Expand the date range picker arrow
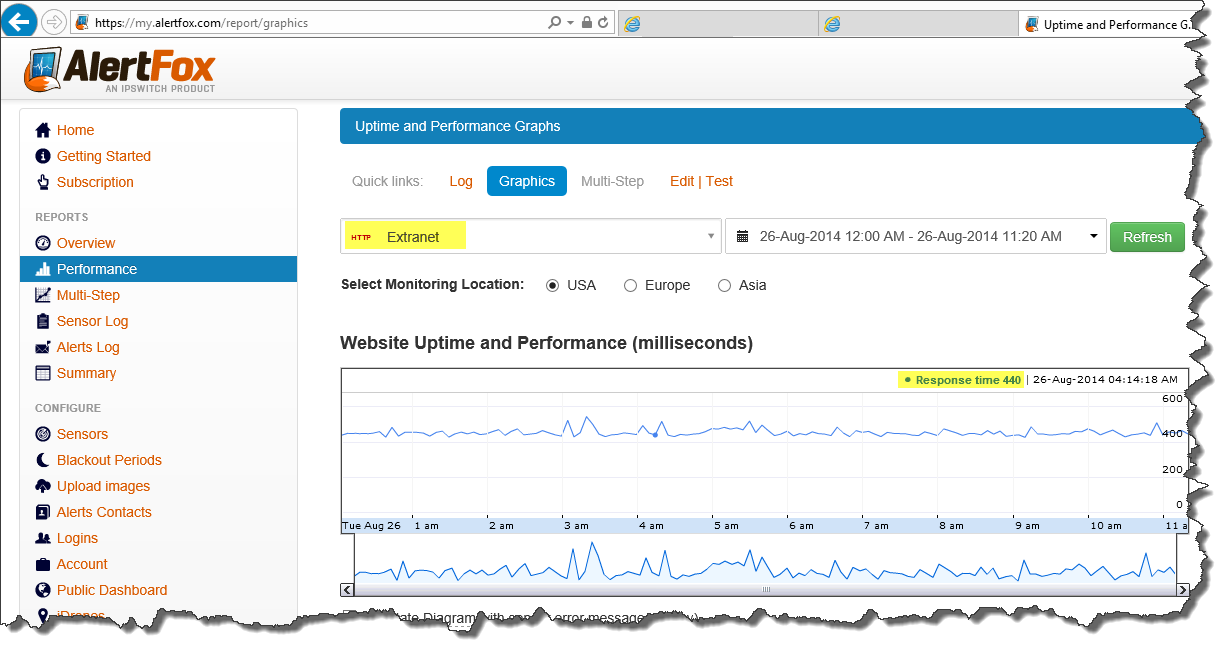 point(1093,237)
